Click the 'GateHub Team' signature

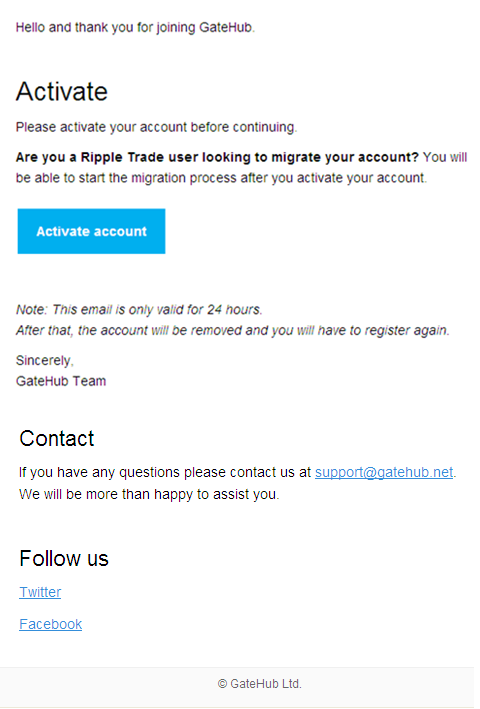pyautogui.click(x=61, y=381)
